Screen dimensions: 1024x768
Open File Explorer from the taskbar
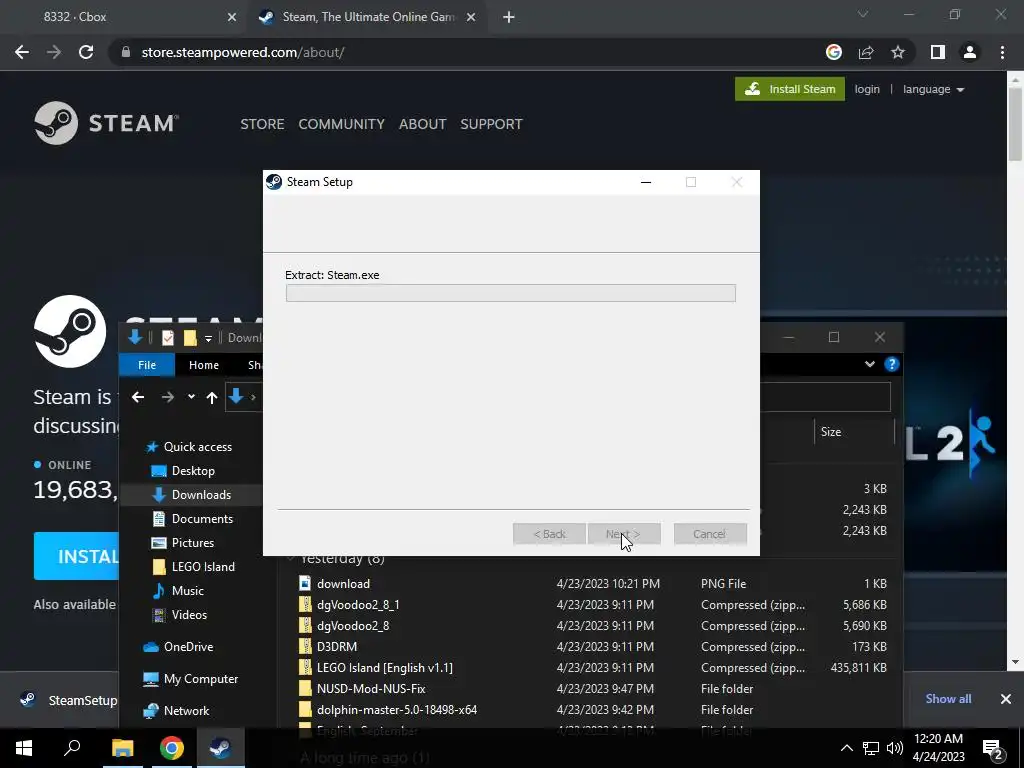pyautogui.click(x=122, y=748)
